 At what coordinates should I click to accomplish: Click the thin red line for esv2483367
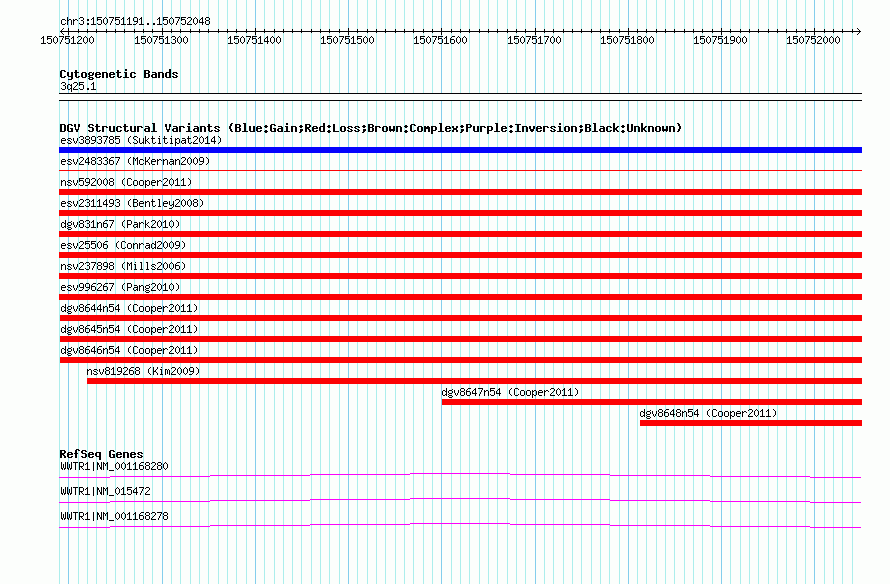coord(460,170)
